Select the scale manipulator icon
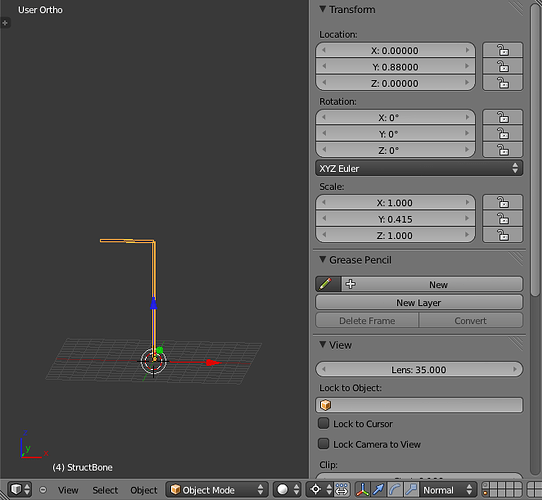This screenshot has height=500, width=542. point(411,490)
